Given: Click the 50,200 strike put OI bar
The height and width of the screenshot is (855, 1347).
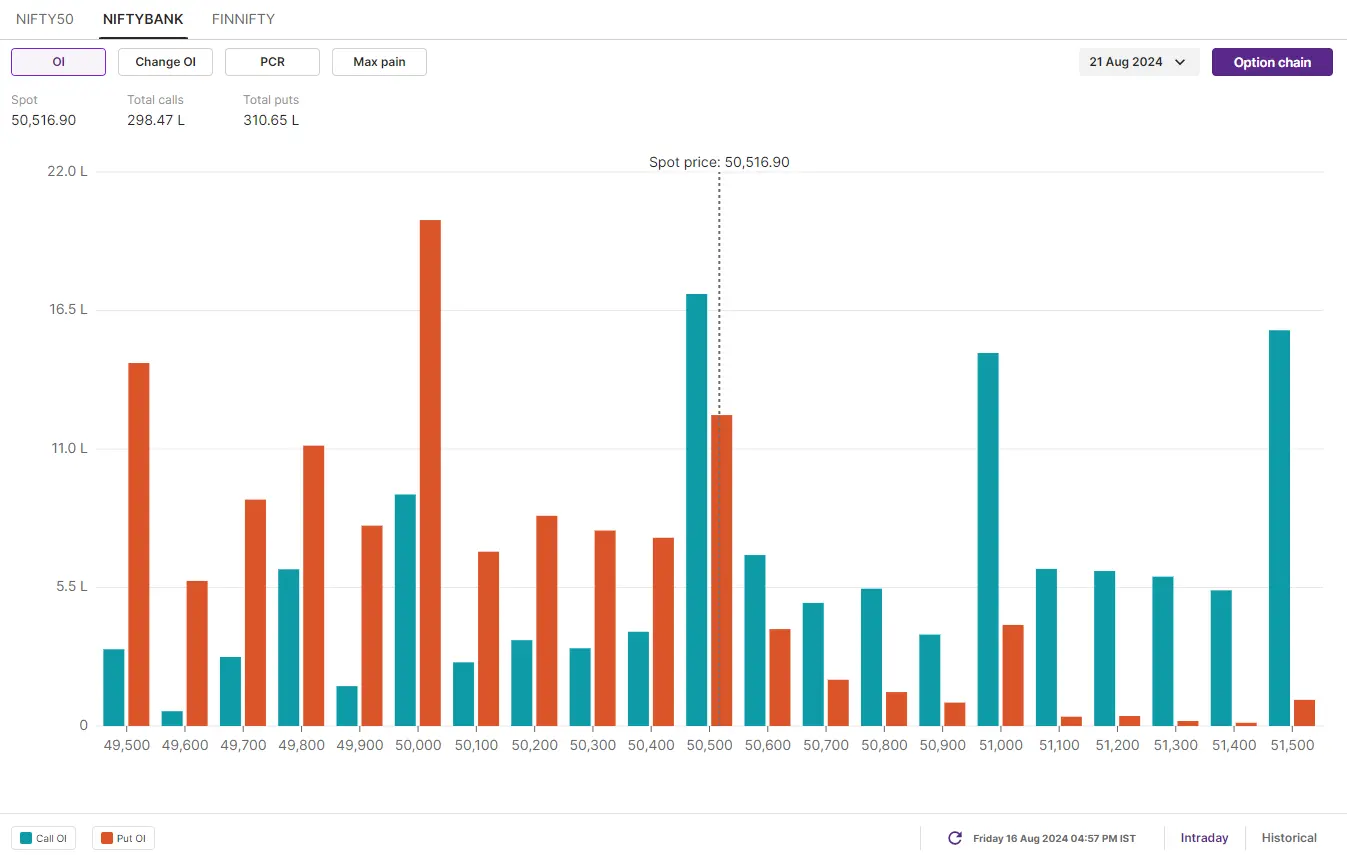Looking at the screenshot, I should [x=546, y=621].
